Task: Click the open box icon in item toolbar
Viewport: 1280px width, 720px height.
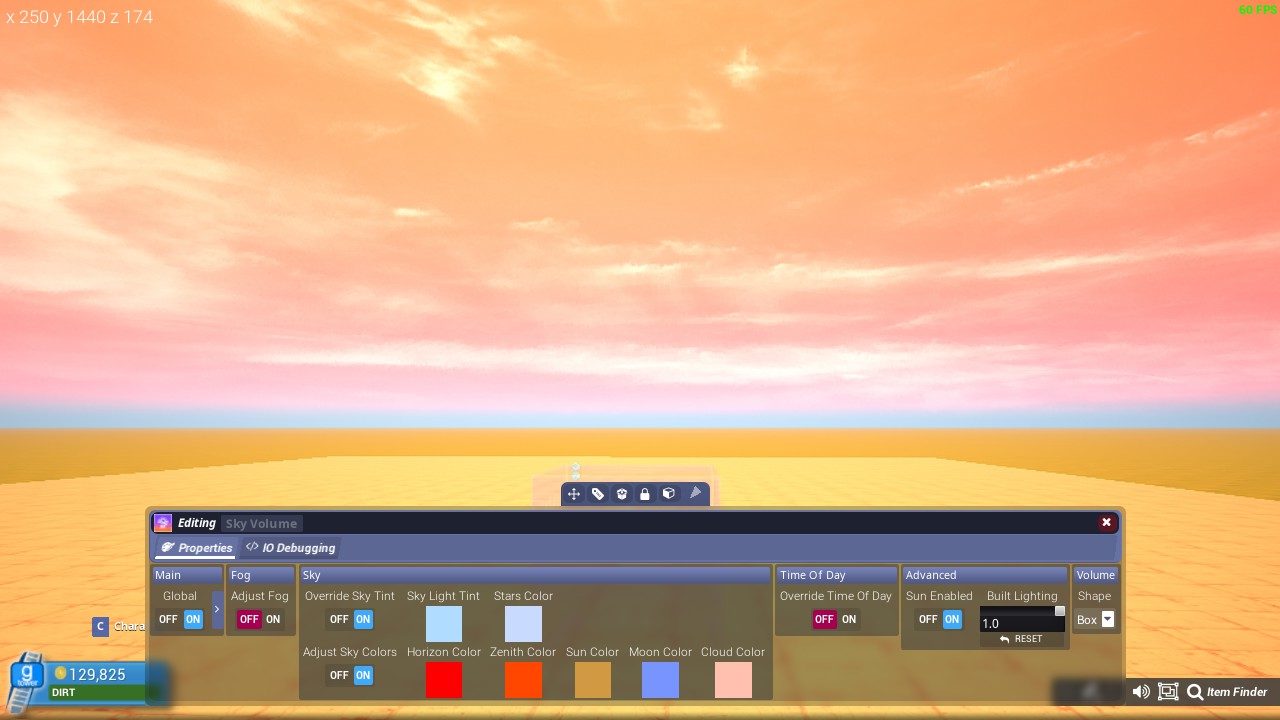Action: click(x=621, y=494)
